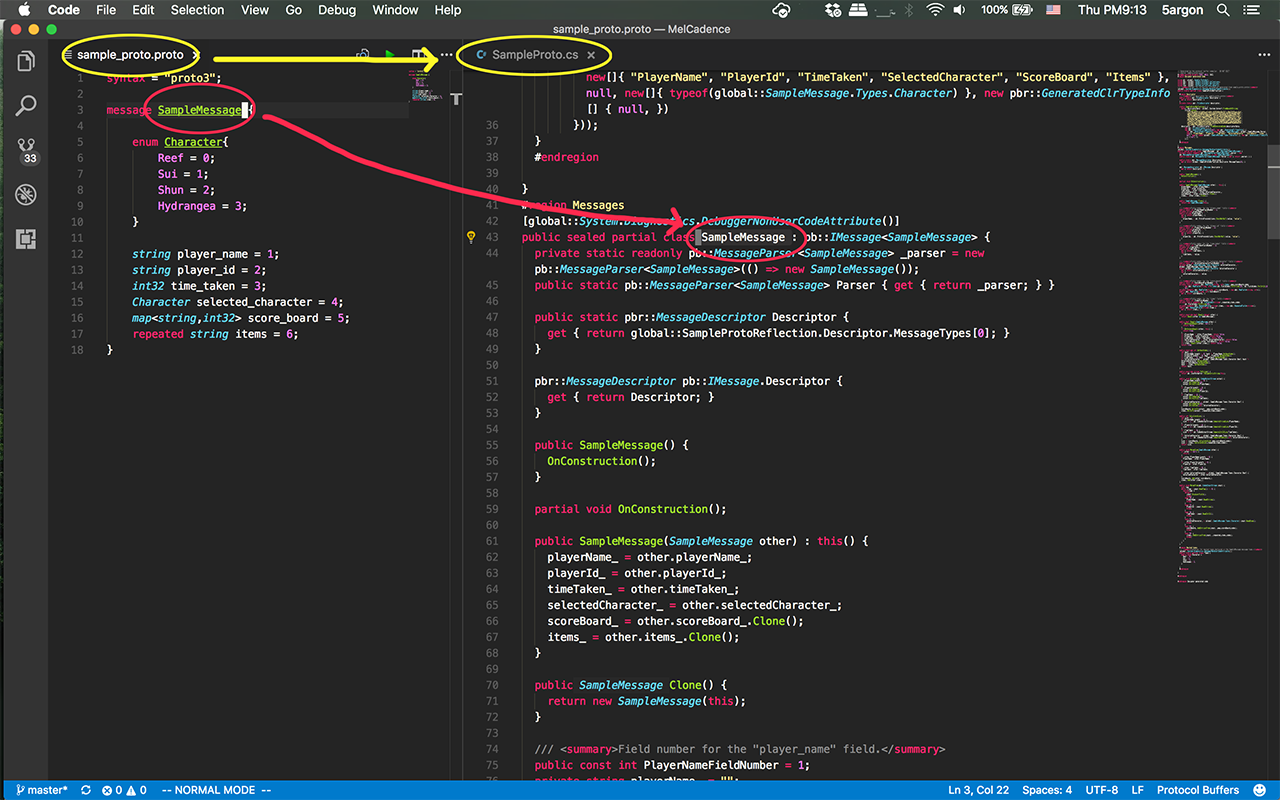Open the errors and warnings count

tap(123, 790)
